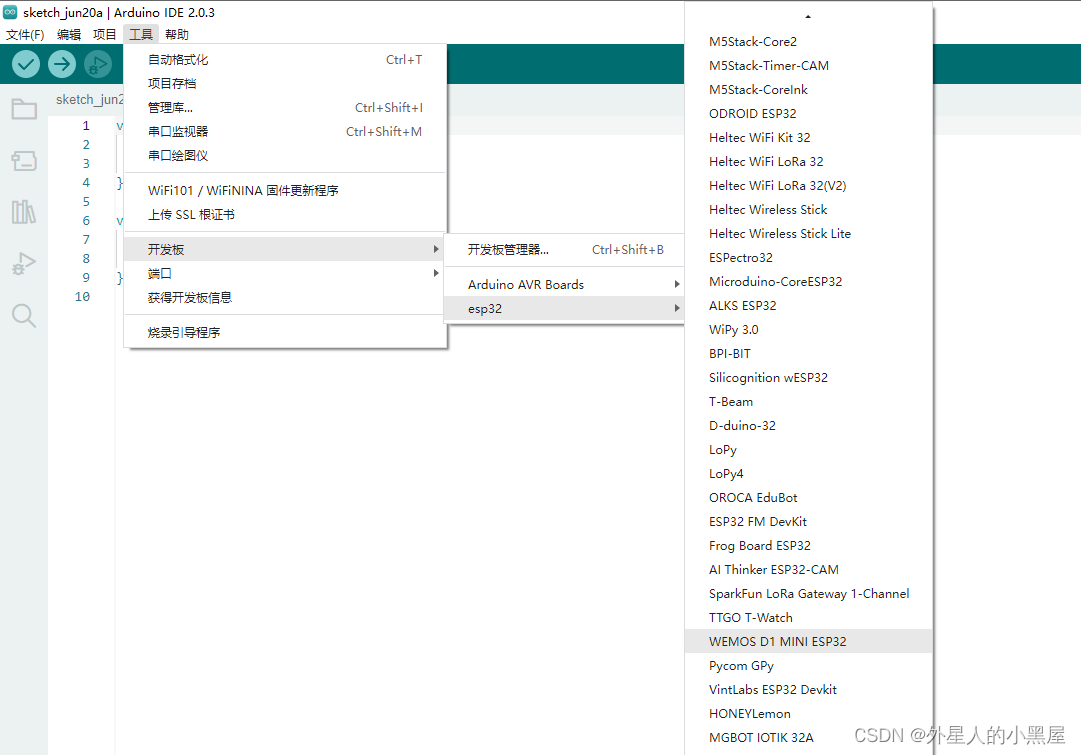Click the Verify checkmark button

tap(26, 65)
